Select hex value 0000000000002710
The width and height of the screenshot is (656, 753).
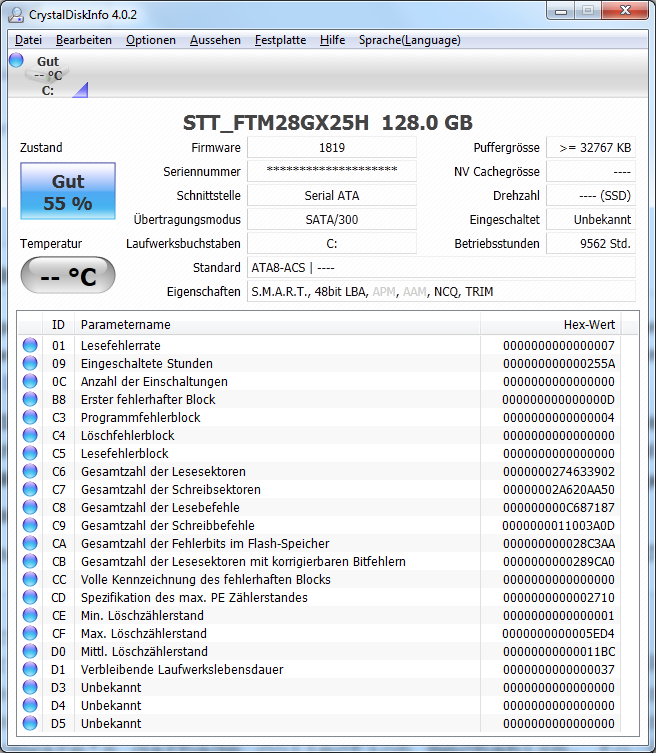pos(559,597)
